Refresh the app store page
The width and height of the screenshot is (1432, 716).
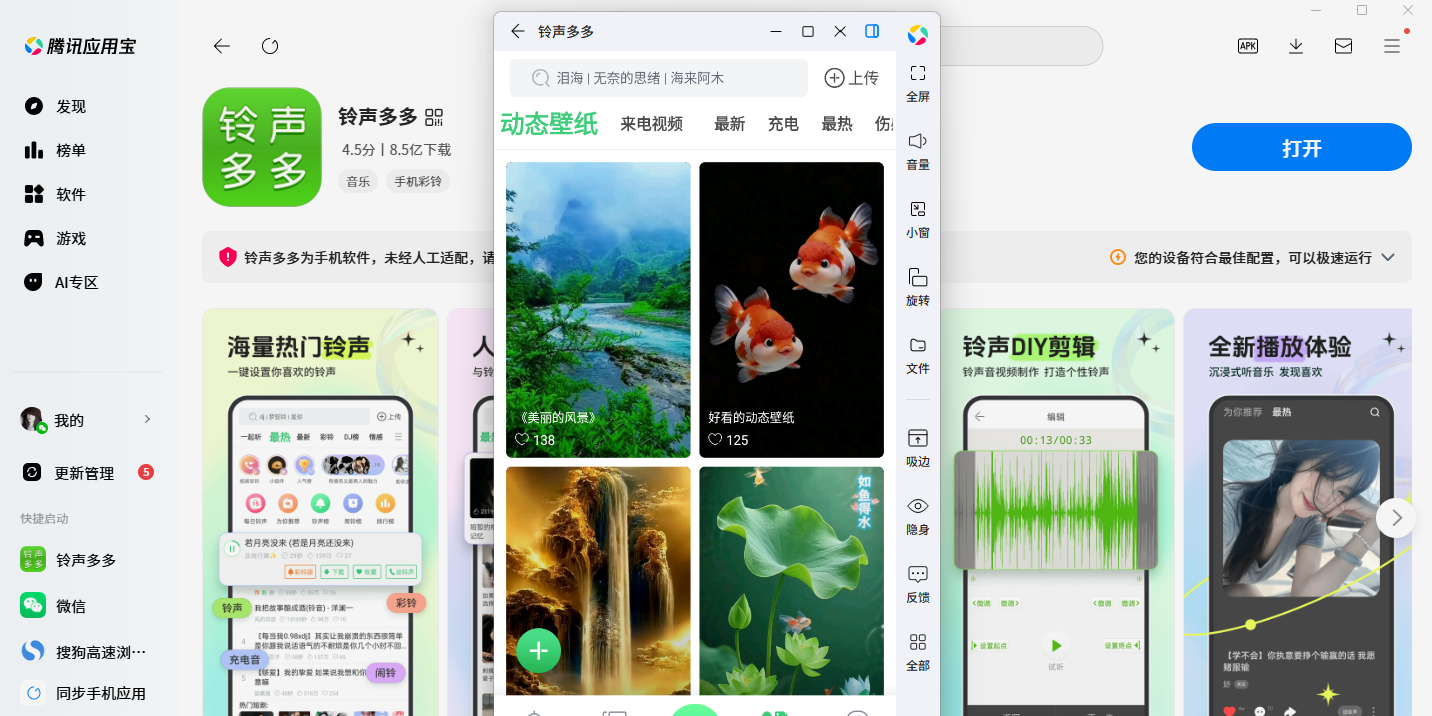pyautogui.click(x=270, y=46)
